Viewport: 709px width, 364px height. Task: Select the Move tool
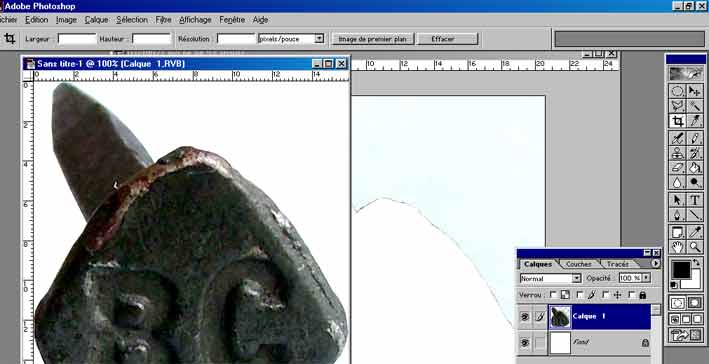pyautogui.click(x=695, y=91)
